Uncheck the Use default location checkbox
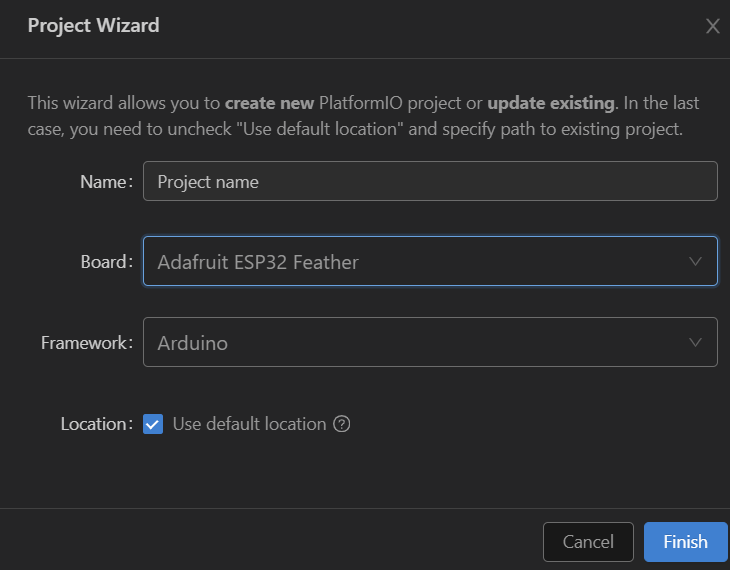 coord(153,424)
